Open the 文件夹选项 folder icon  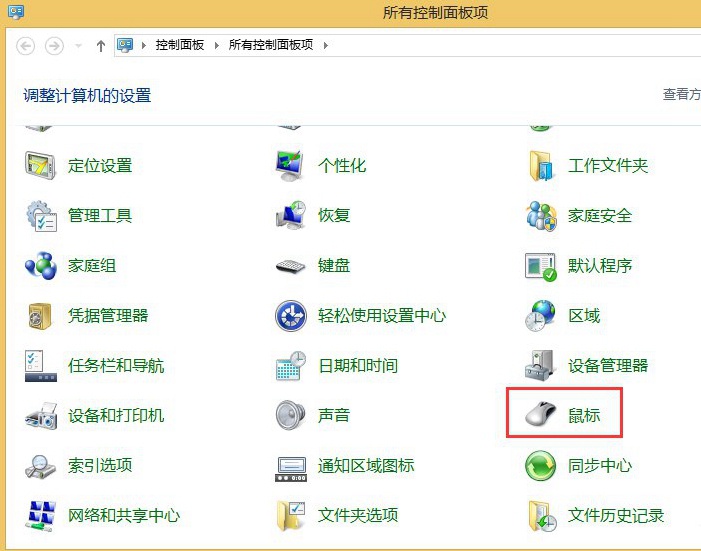pos(291,516)
